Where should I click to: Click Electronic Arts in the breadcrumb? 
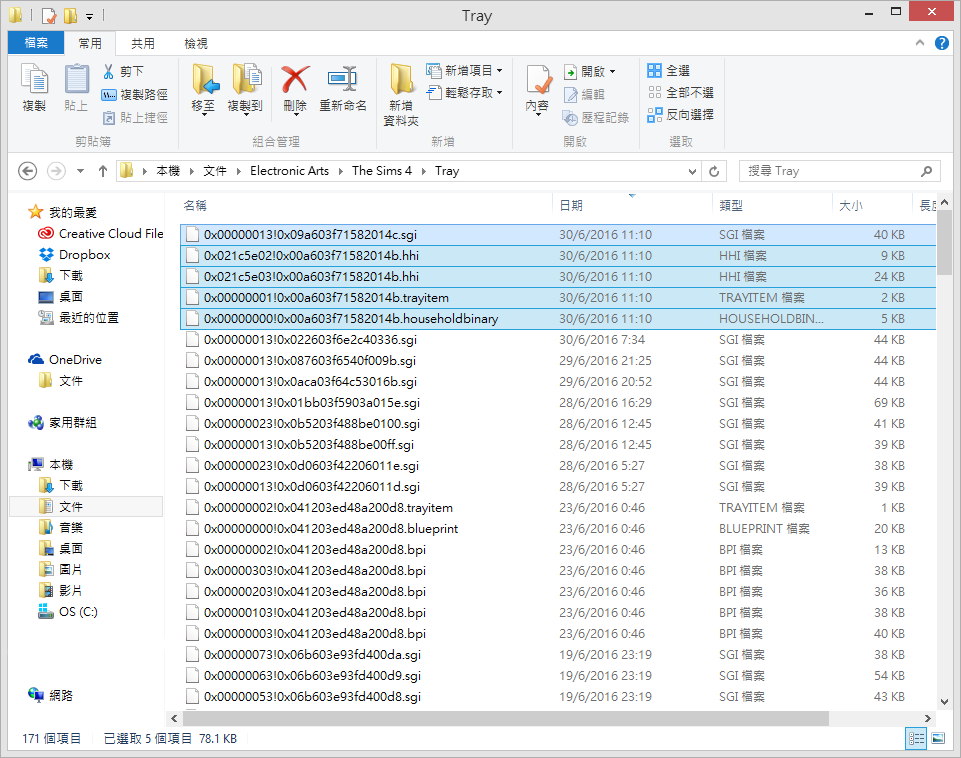point(289,171)
